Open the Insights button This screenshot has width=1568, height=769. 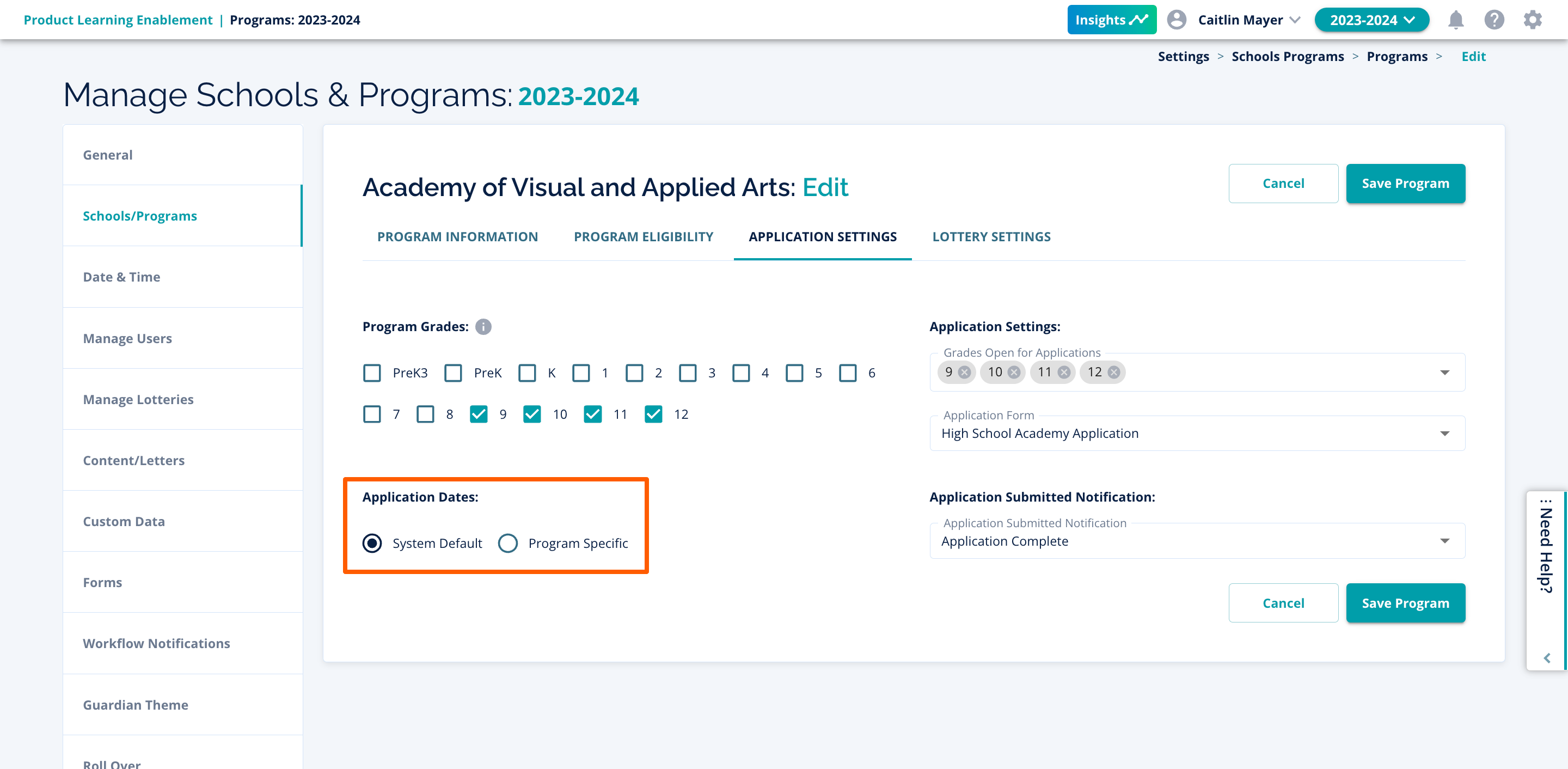pos(1111,20)
